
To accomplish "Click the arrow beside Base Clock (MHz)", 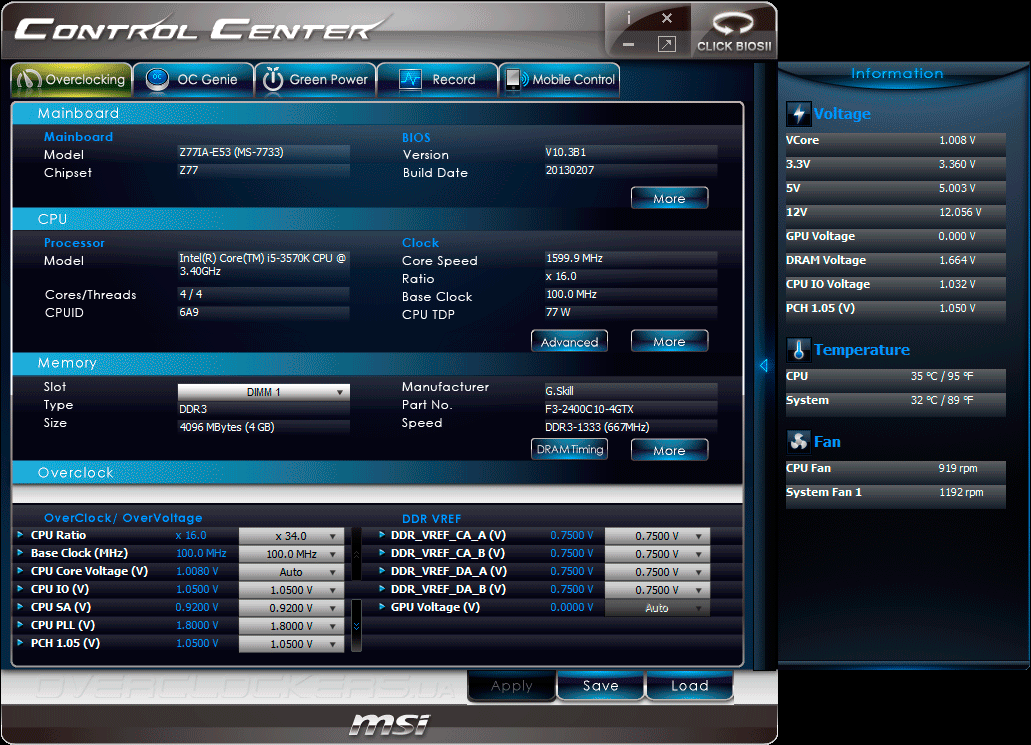I will coord(20,552).
